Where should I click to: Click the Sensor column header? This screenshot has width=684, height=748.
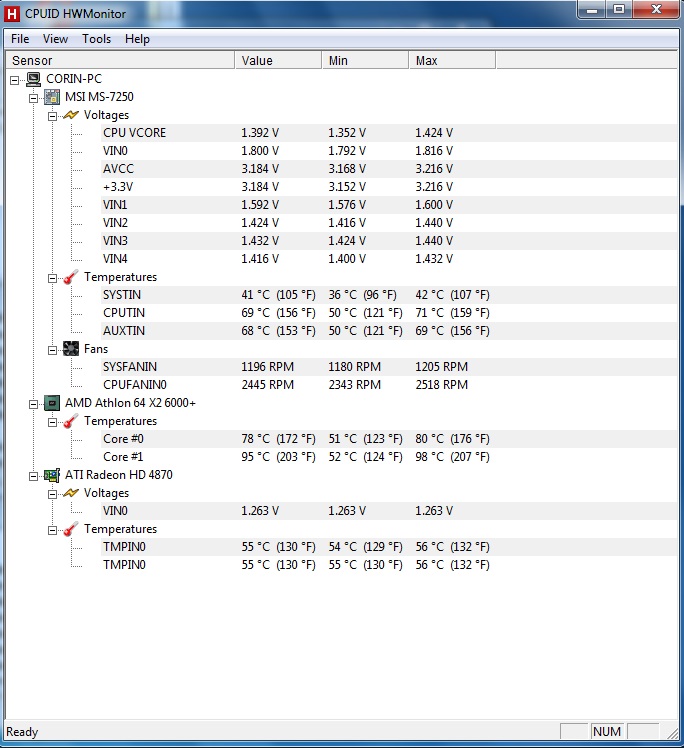tap(120, 61)
